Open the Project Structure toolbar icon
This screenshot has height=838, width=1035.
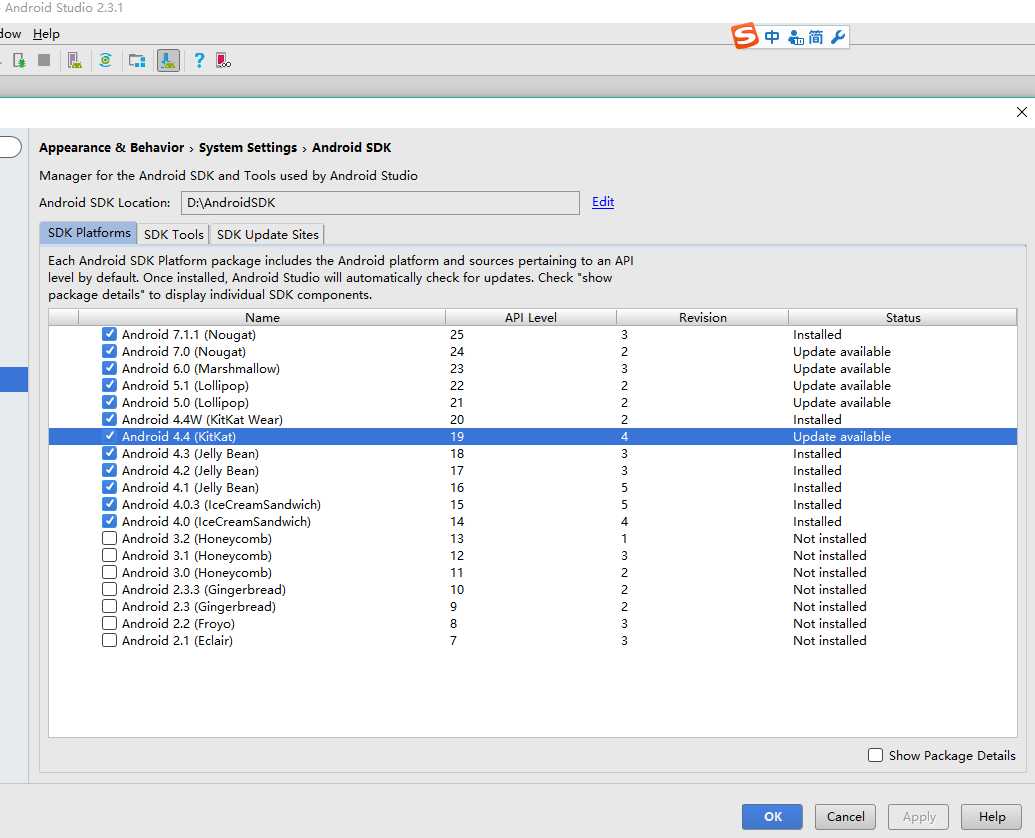[137, 61]
